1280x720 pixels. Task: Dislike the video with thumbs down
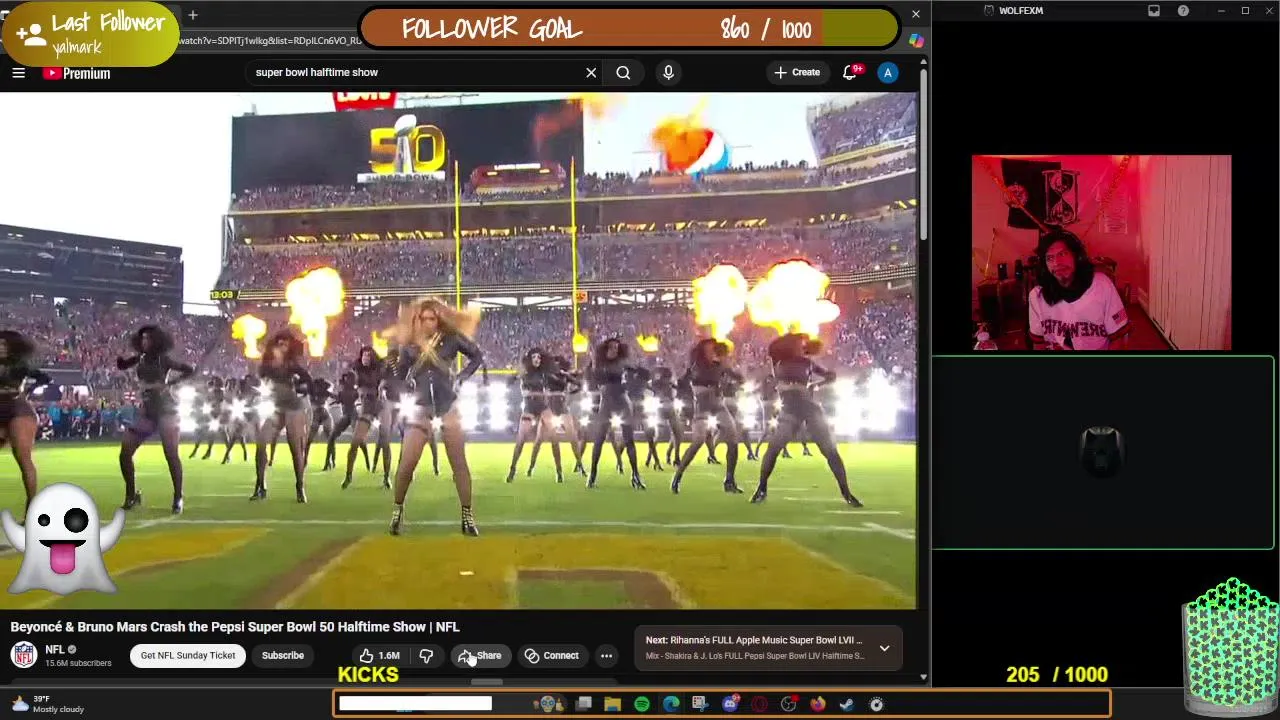pyautogui.click(x=426, y=656)
